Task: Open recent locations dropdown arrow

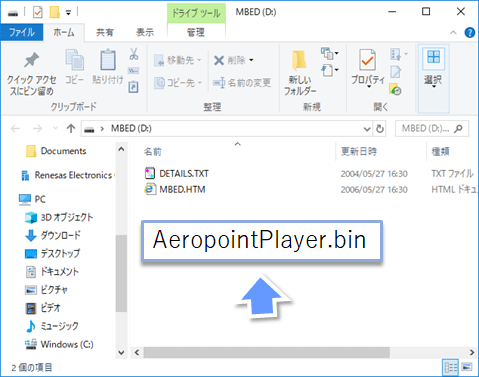Action: point(55,129)
